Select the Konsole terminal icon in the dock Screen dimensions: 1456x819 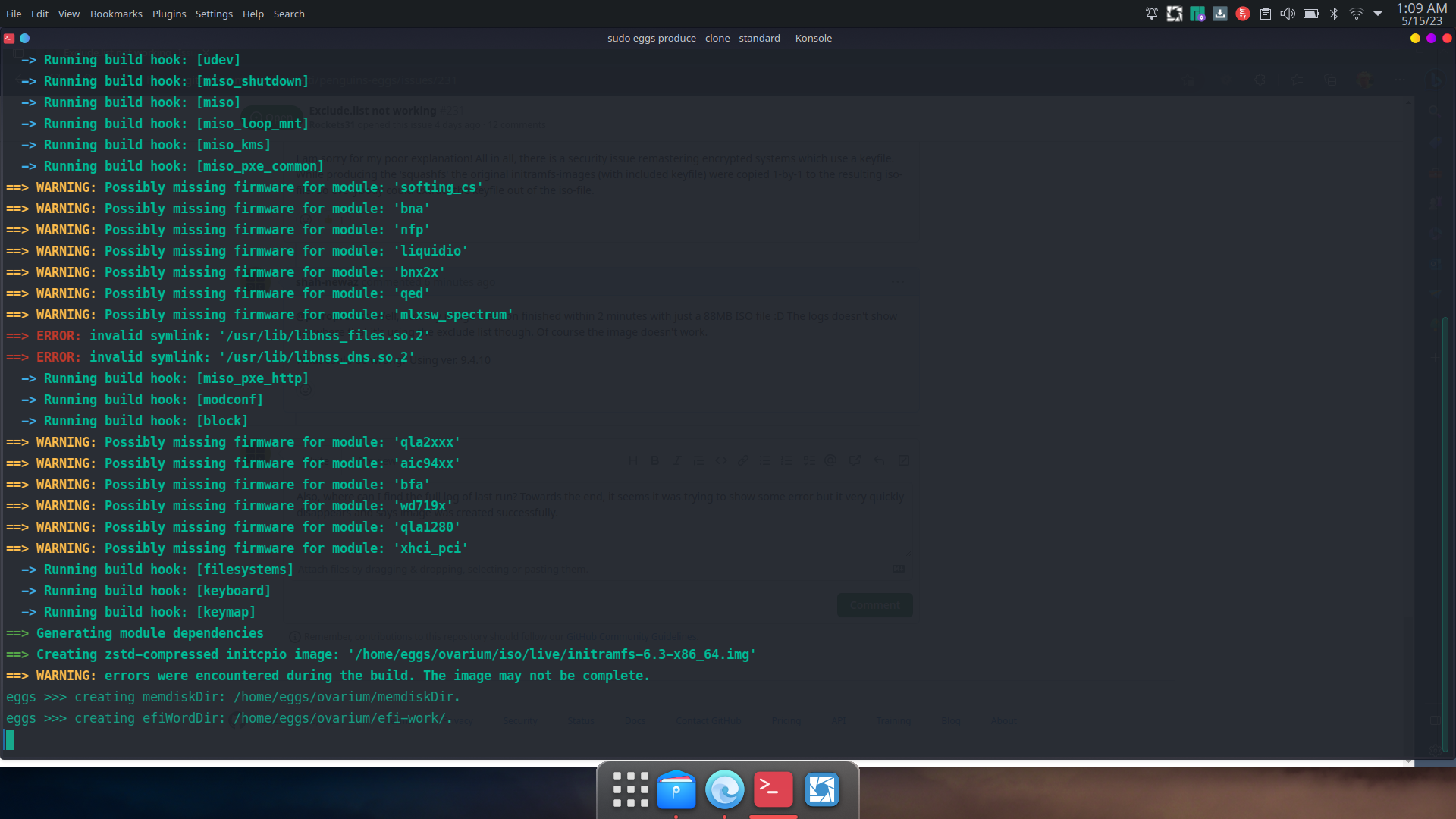click(x=773, y=789)
